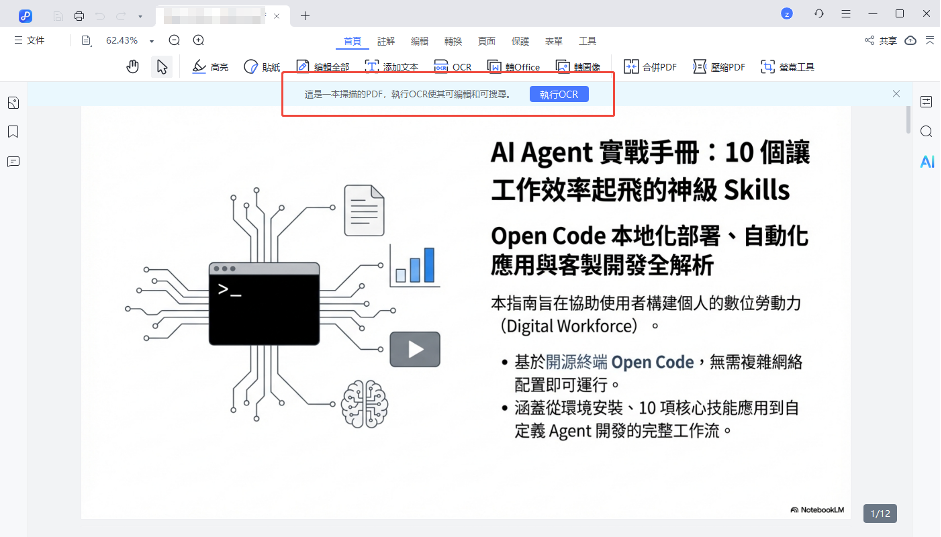Image resolution: width=941 pixels, height=537 pixels.
Task: Switch to the 註解 annotation tab
Action: pos(386,41)
